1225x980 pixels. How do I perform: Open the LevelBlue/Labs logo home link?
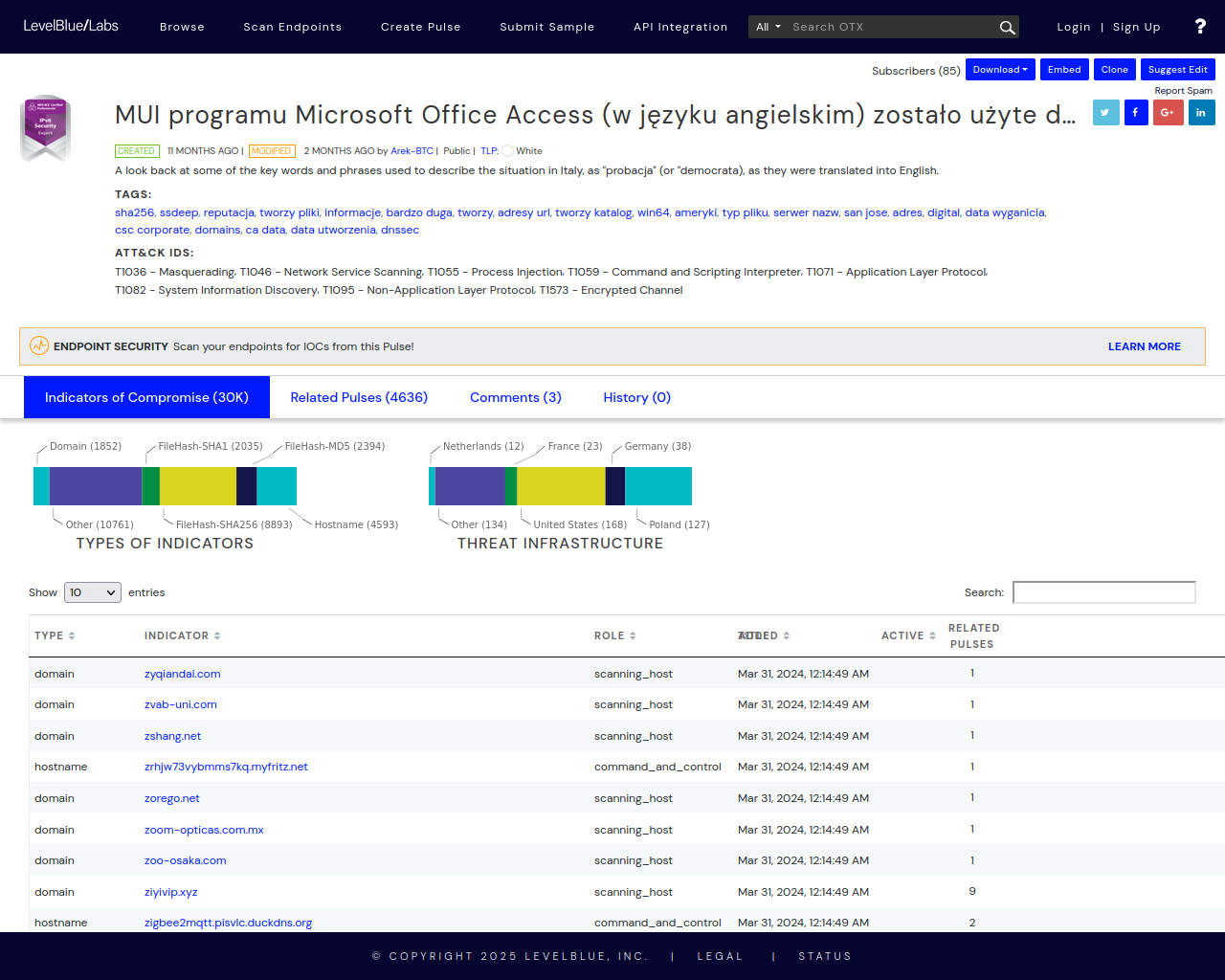tap(71, 26)
